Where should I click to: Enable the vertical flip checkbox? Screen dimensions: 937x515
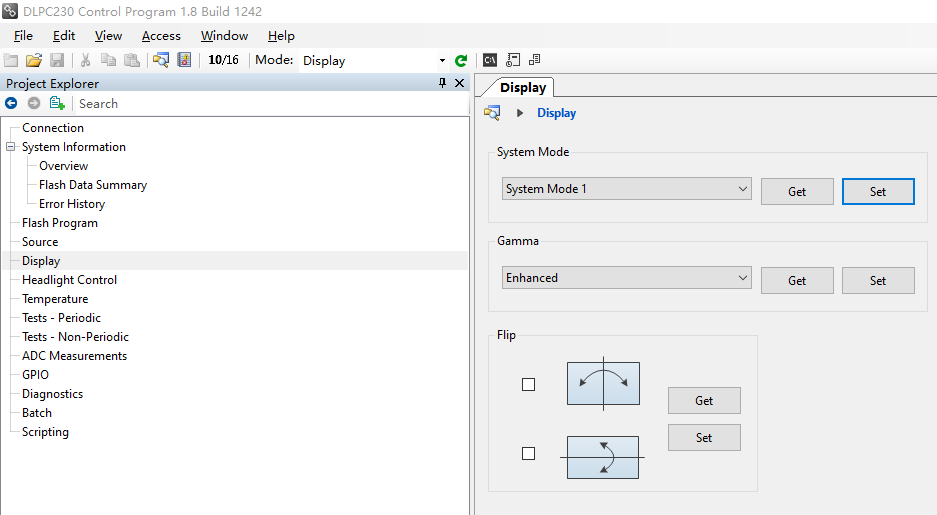click(528, 453)
